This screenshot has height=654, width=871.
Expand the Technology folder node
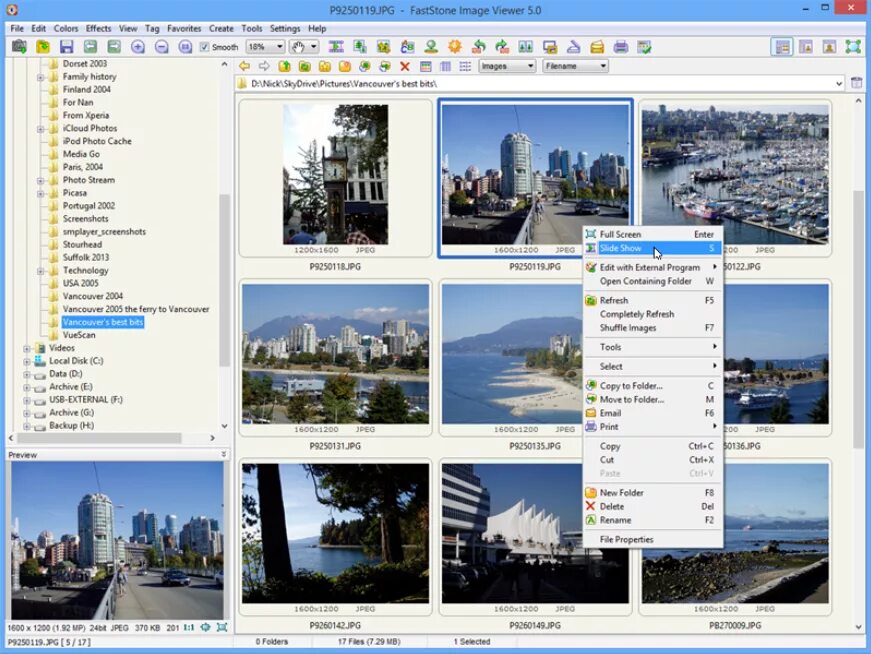pyautogui.click(x=41, y=271)
